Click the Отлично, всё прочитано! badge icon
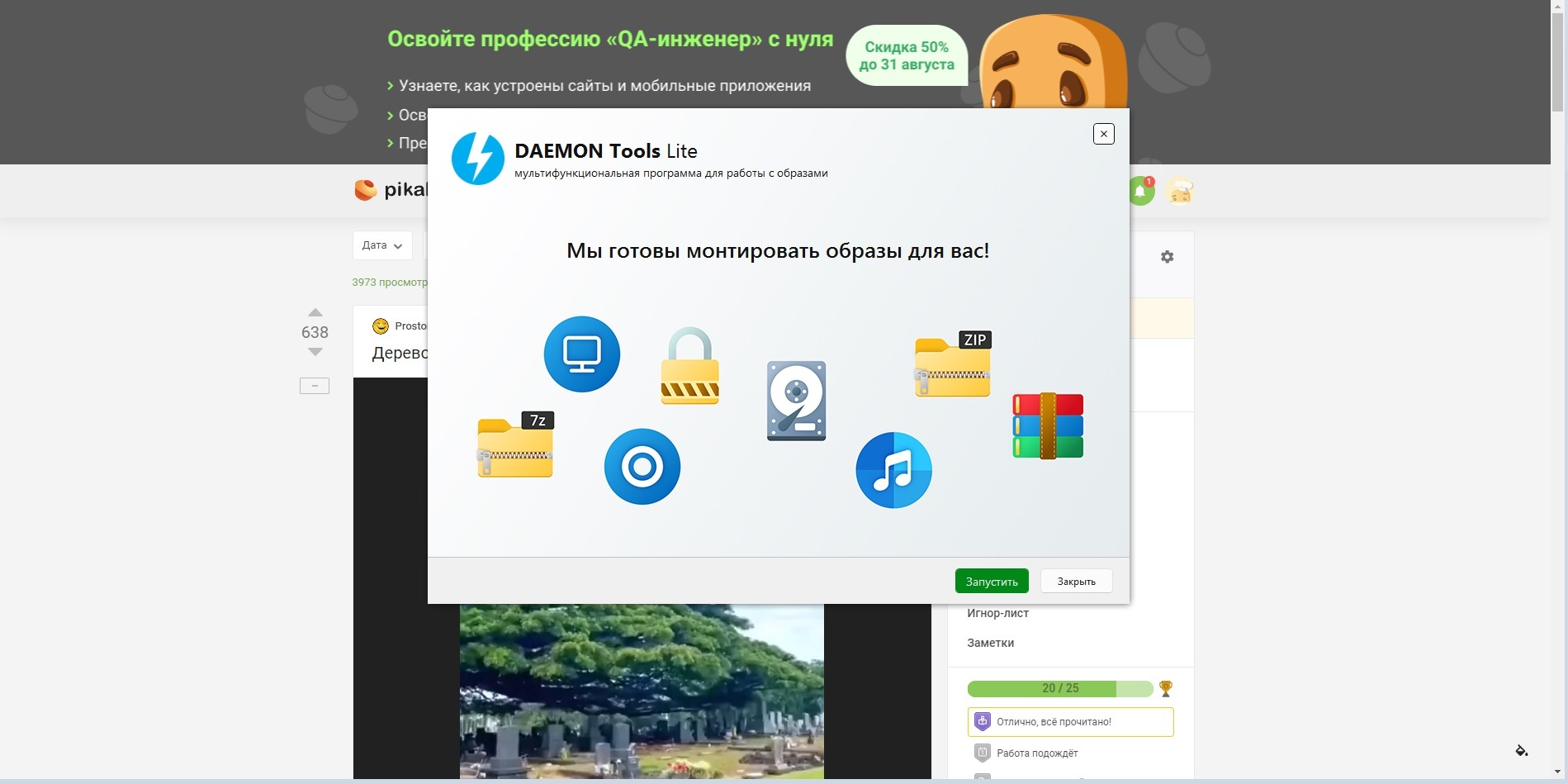1568x784 pixels. coord(983,721)
